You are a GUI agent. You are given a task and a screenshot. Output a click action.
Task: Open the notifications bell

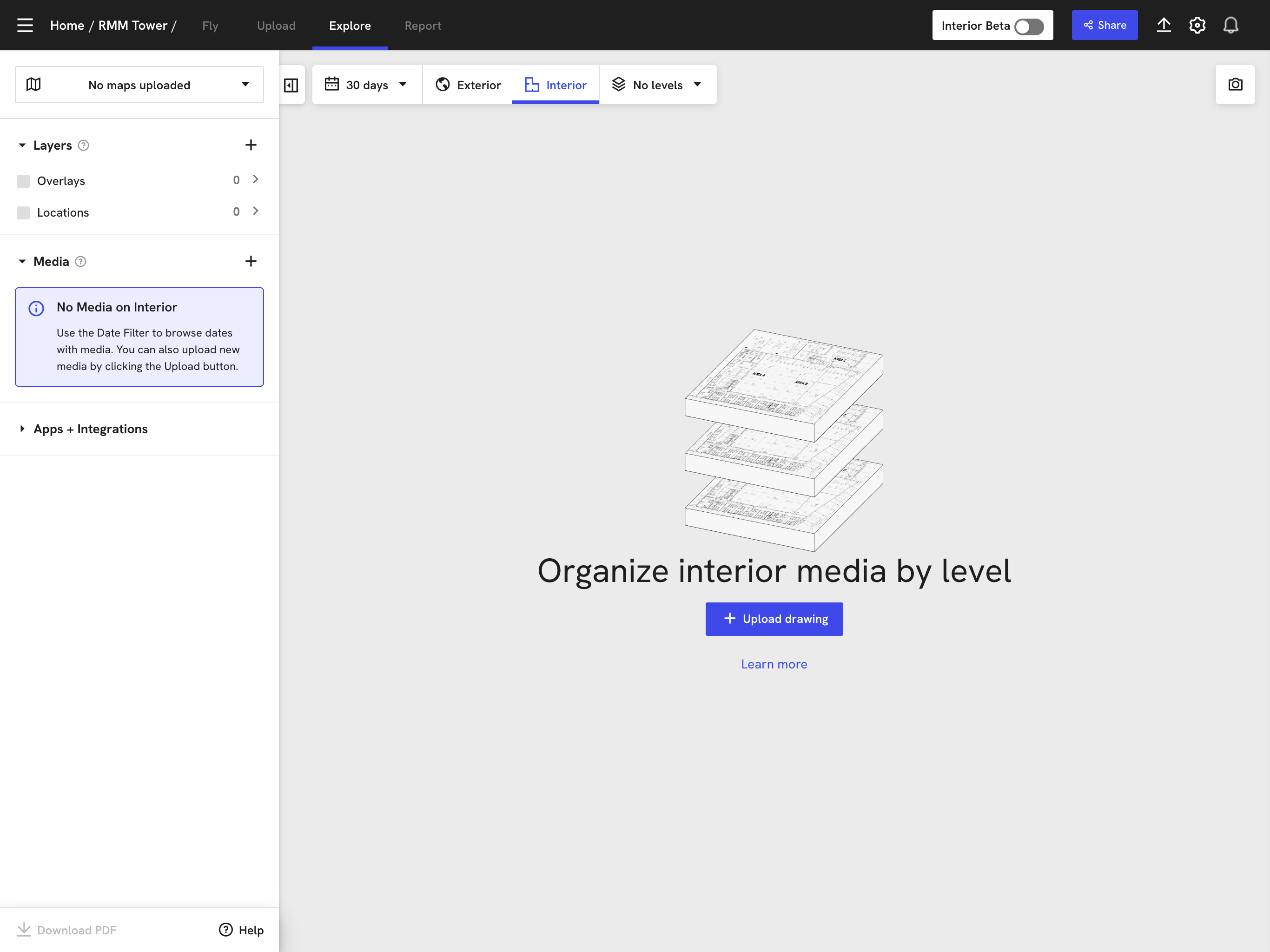pos(1230,25)
